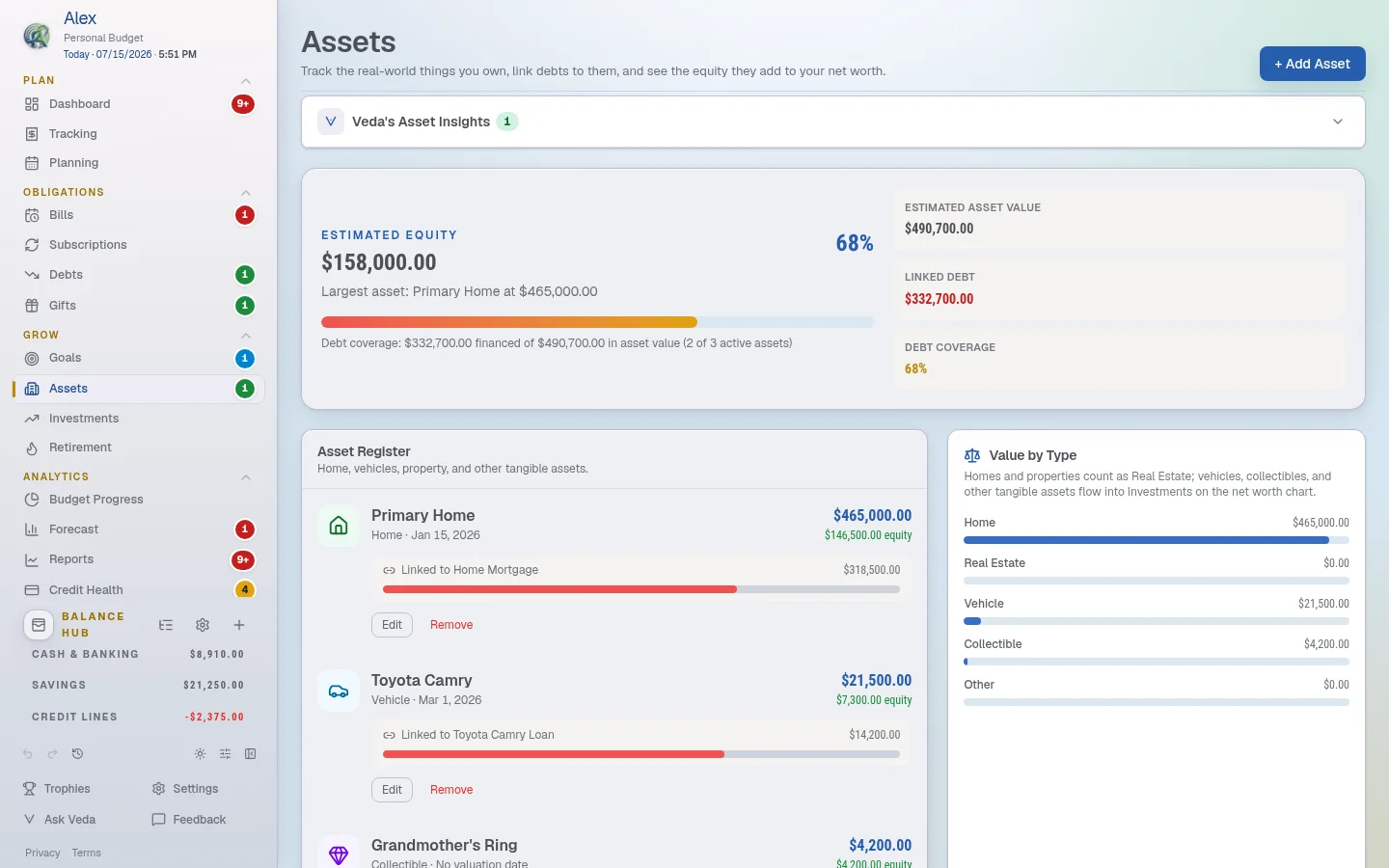Screen dimensions: 1389x868
Task: Click the estimated equity debt coverage bar
Action: click(x=597, y=322)
